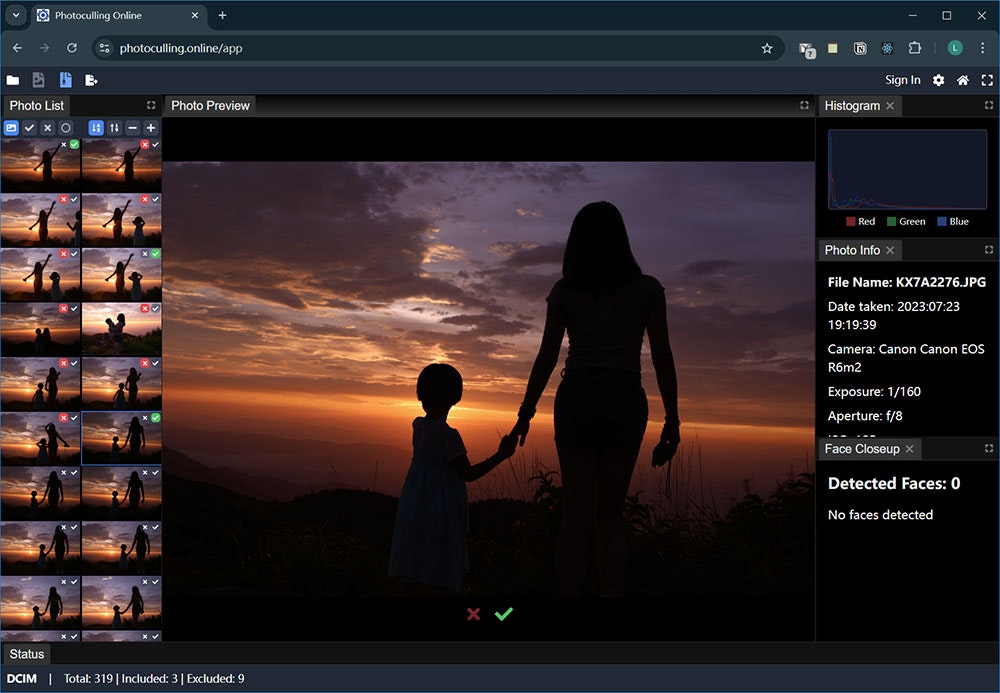Close the Face Closeup tab

click(909, 449)
